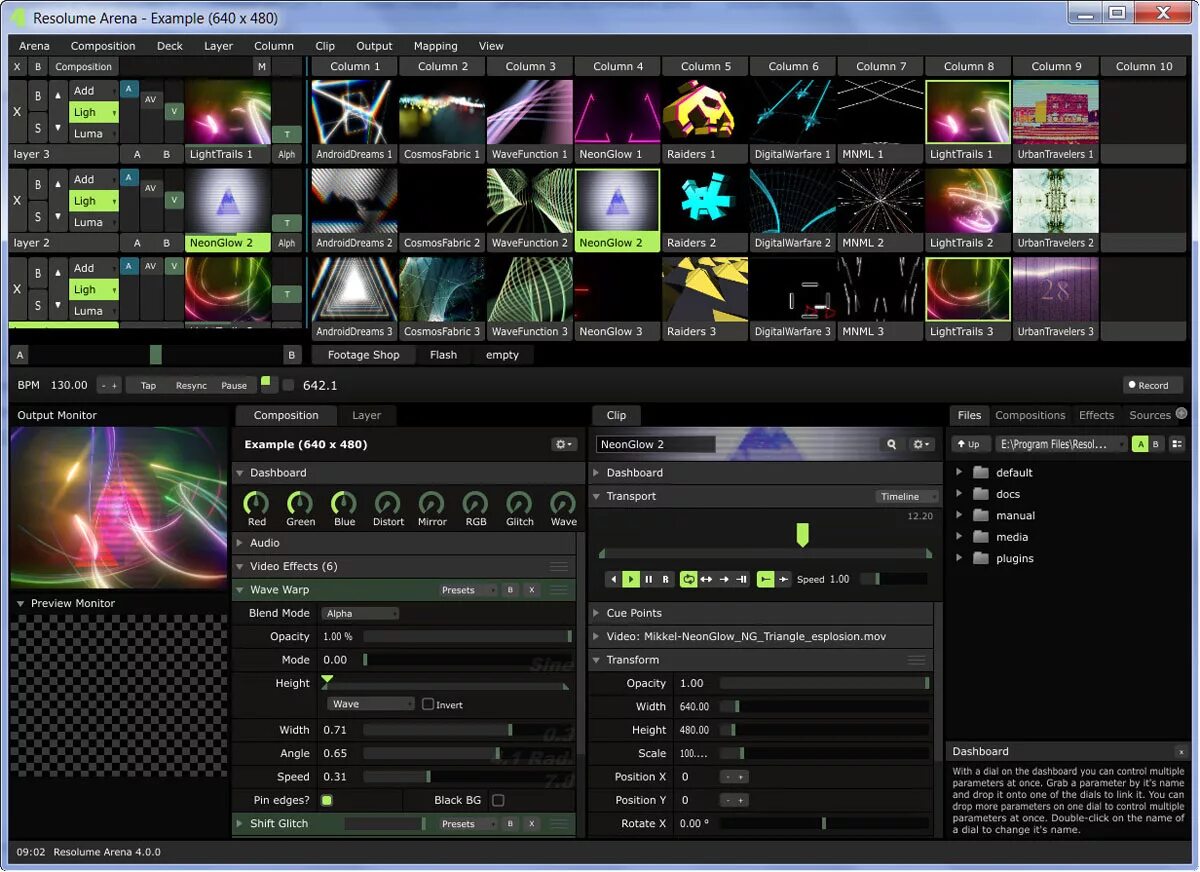This screenshot has height=872, width=1200.
Task: Enable the Black BG checkbox
Action: tap(498, 800)
